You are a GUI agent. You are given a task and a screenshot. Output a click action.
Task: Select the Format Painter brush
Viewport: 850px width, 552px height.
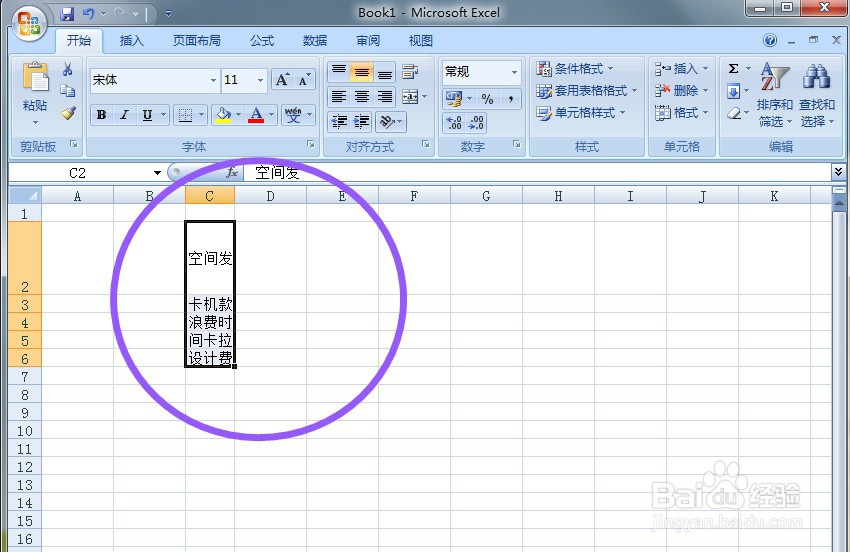click(x=68, y=113)
